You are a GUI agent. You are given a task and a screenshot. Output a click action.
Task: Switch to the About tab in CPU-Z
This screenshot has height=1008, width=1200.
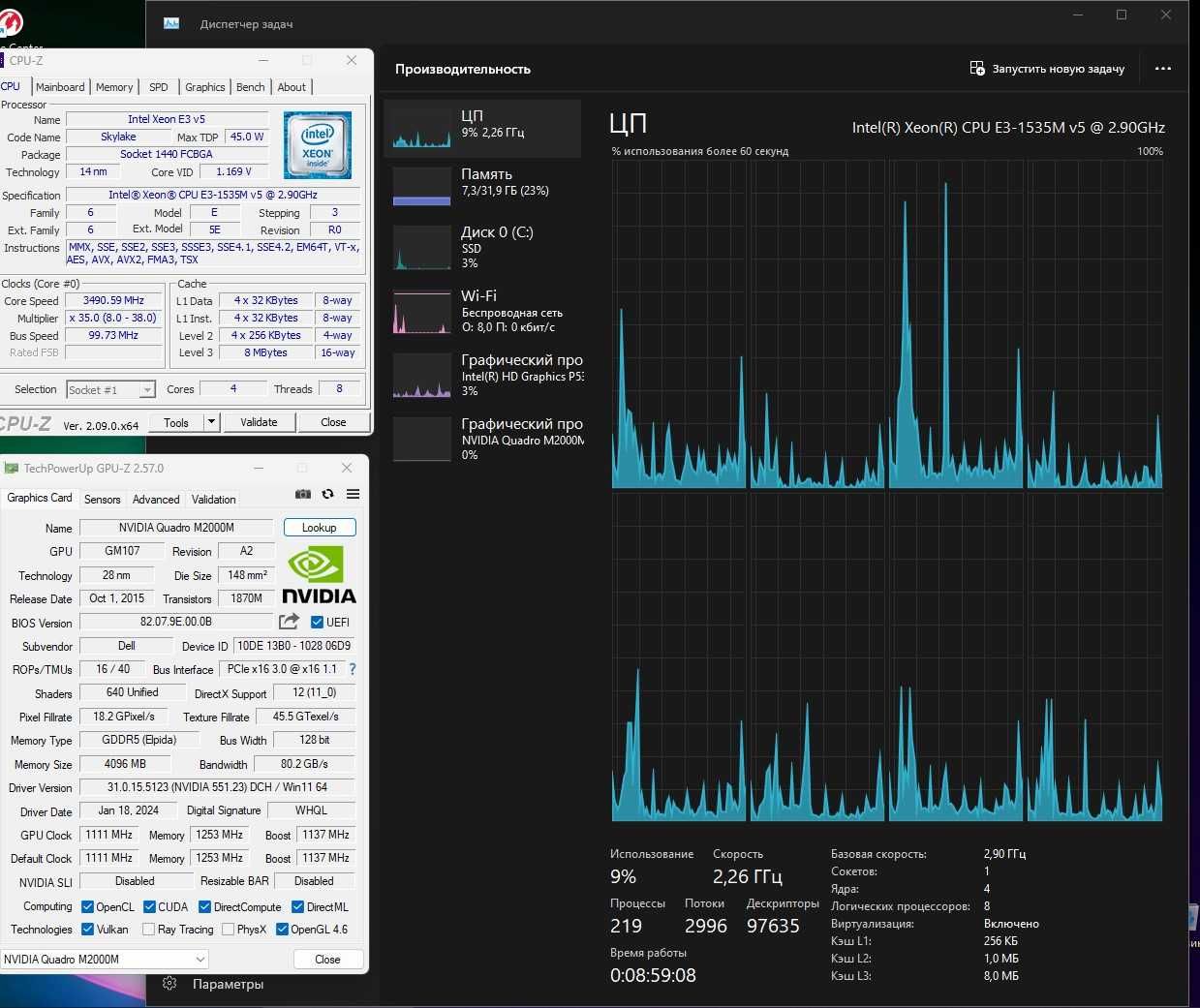(292, 87)
